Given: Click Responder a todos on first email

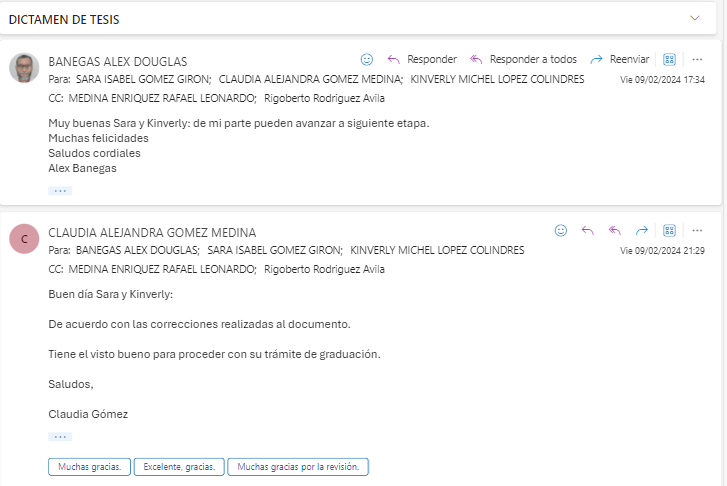Looking at the screenshot, I should pos(523,59).
